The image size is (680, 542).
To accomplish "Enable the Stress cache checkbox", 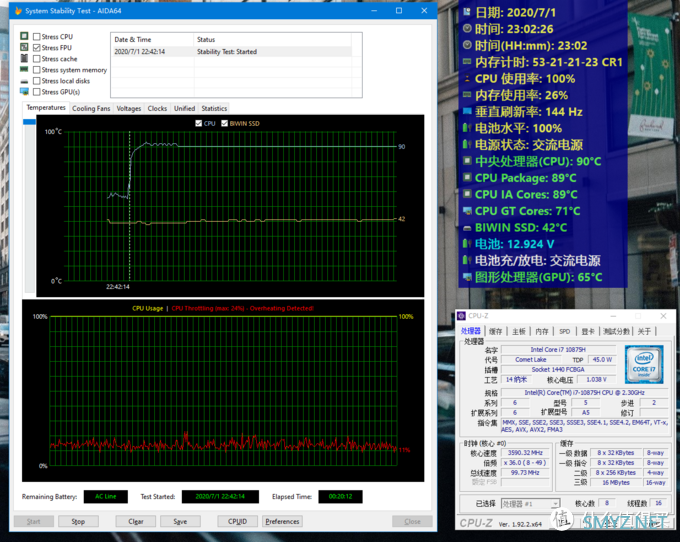I will pos(37,59).
